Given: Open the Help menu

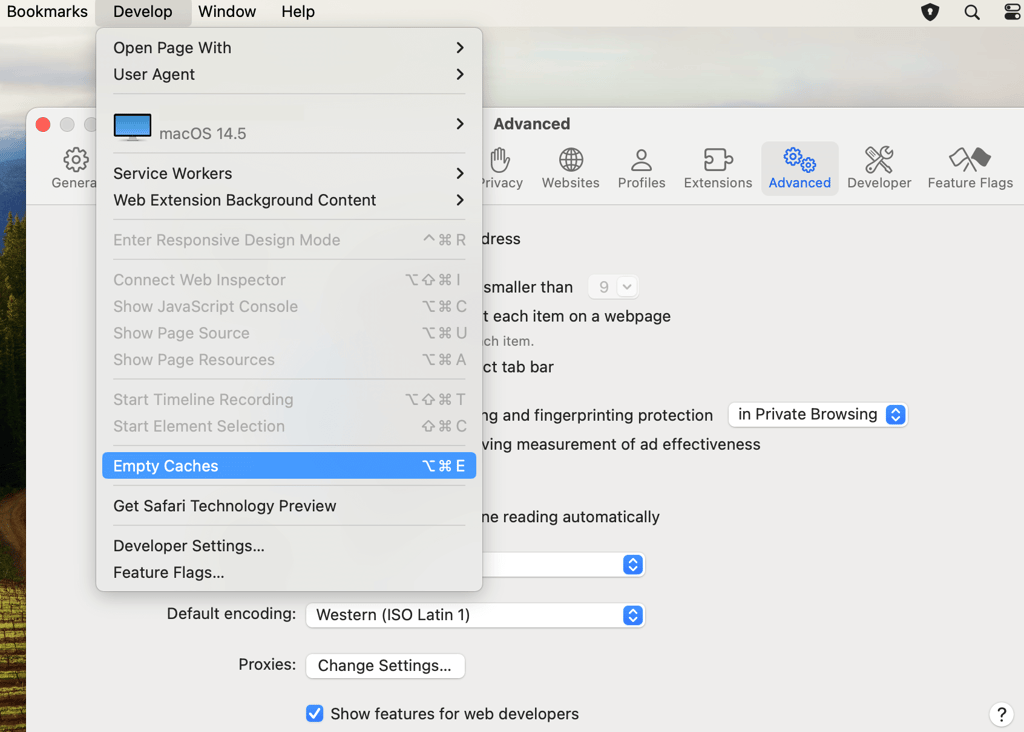Looking at the screenshot, I should [x=298, y=12].
